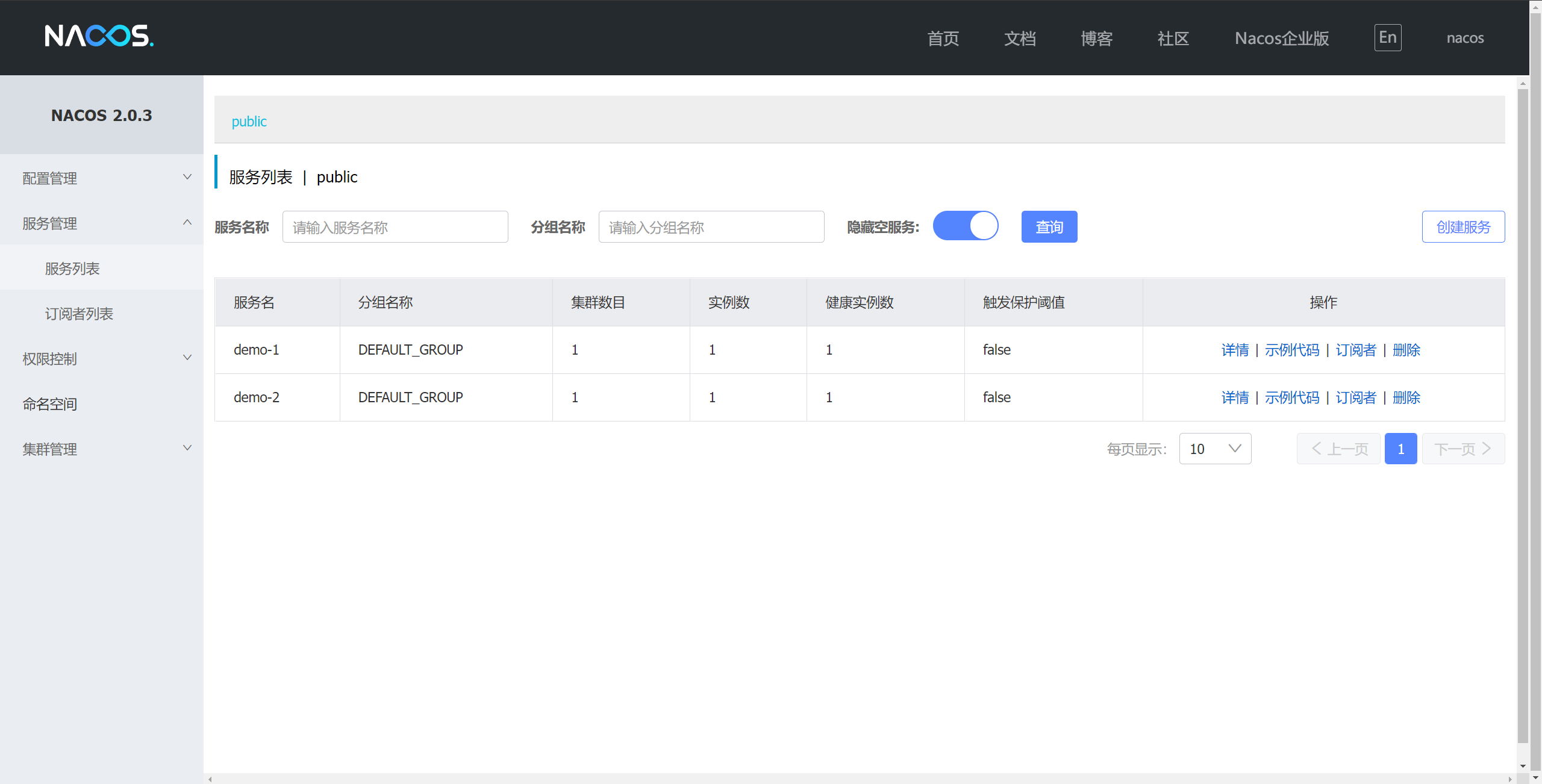Screen dimensions: 1542x784
Task: Select the public namespace tab
Action: point(249,121)
